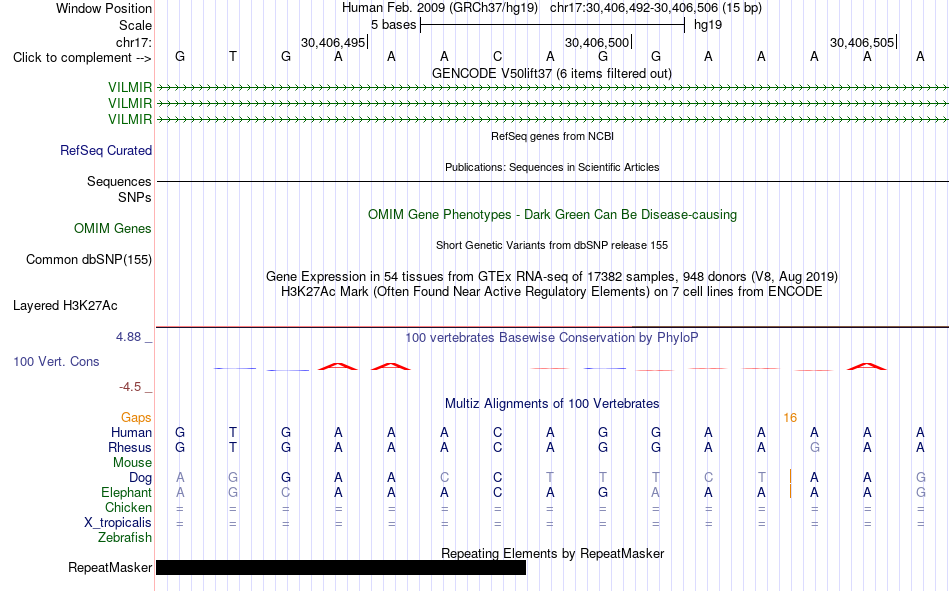Click the orange insertion bar in Dog row

(x=790, y=476)
